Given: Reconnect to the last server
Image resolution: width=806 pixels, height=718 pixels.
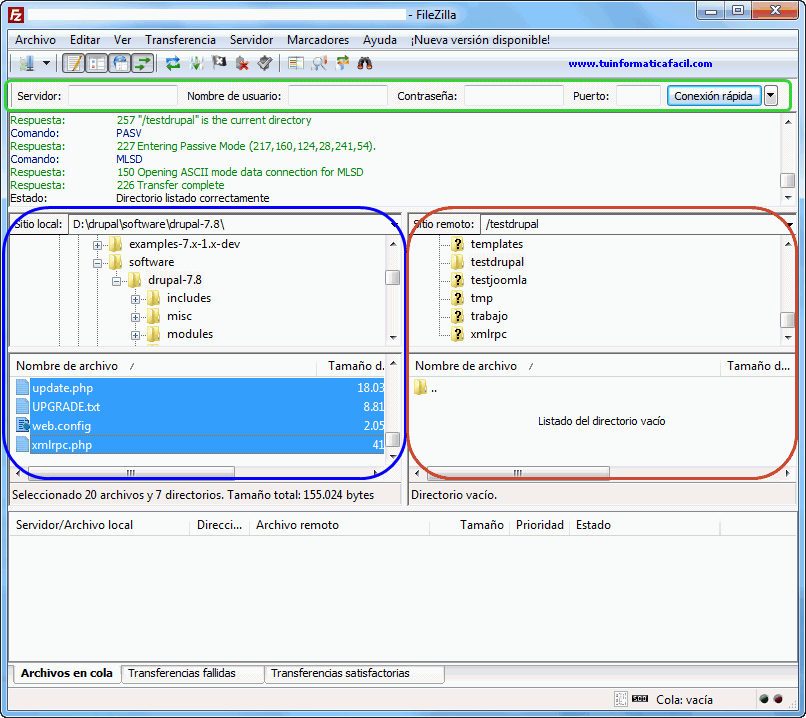Looking at the screenshot, I should click(x=265, y=63).
